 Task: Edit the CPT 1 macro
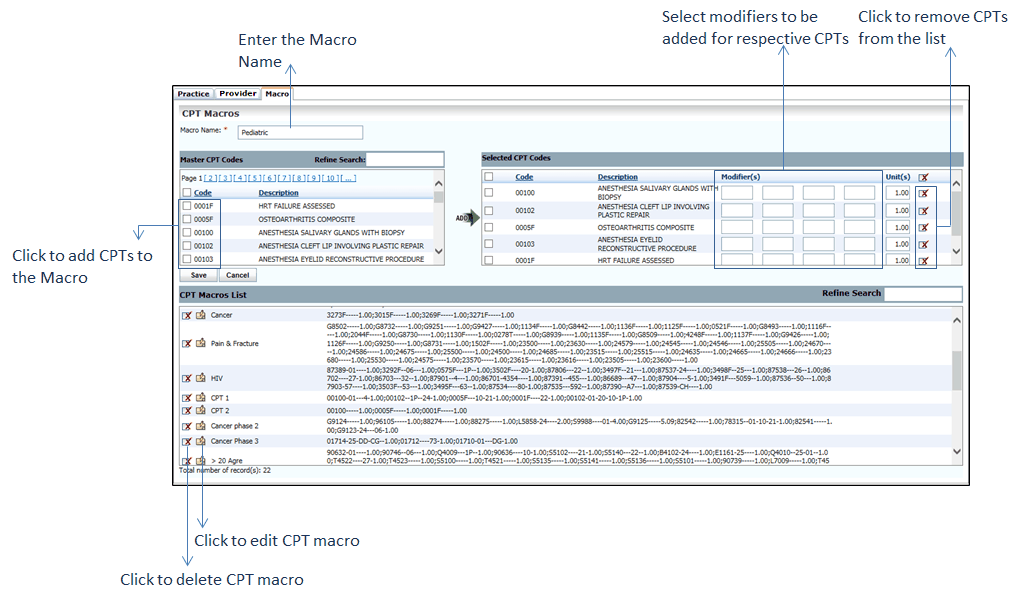(x=201, y=398)
